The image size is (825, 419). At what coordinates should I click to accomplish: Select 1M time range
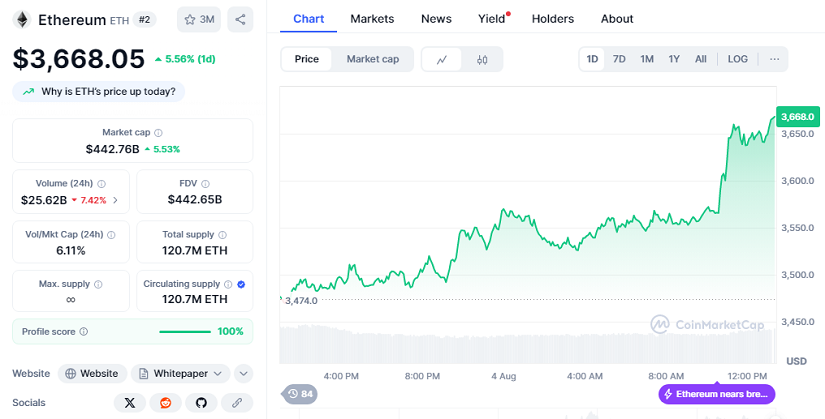click(x=647, y=59)
